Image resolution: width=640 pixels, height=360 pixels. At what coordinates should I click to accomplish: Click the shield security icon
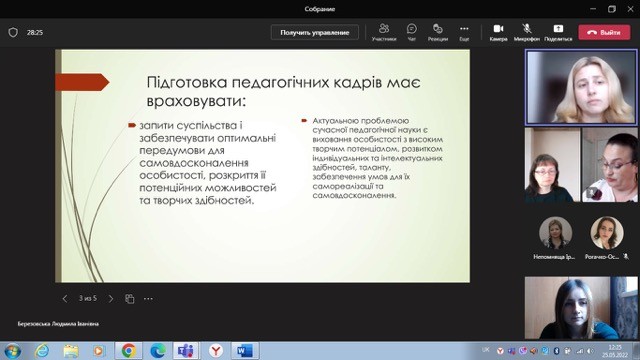click(x=13, y=32)
